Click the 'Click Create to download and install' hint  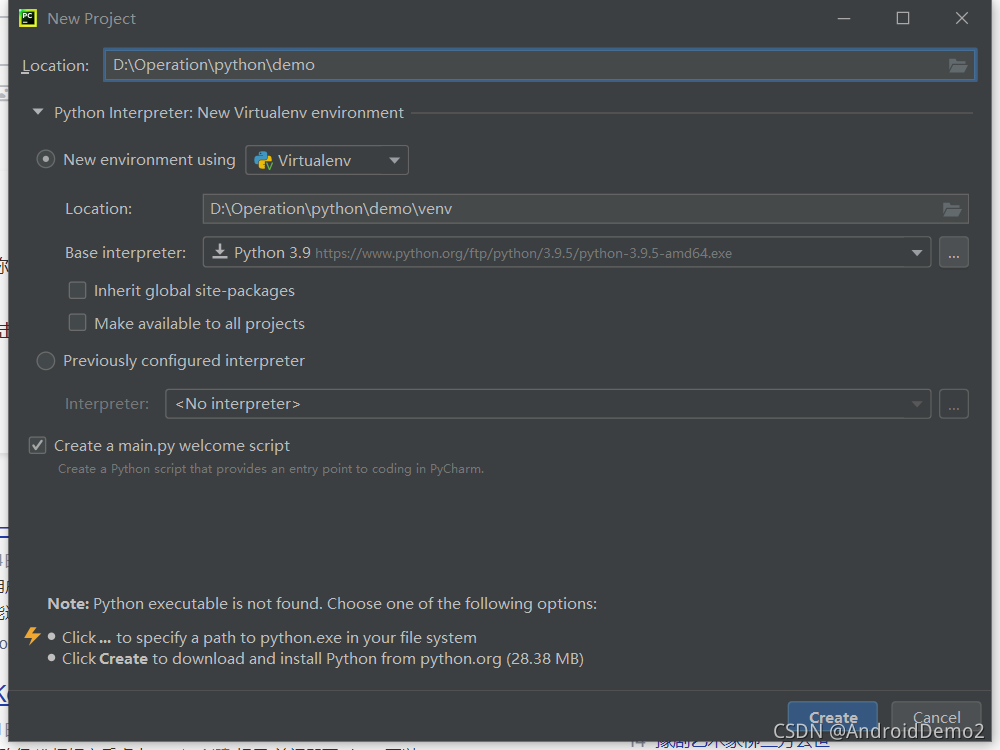(x=323, y=658)
